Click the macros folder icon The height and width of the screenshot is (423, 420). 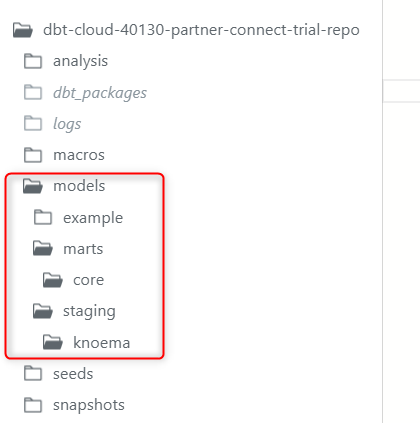[33, 155]
